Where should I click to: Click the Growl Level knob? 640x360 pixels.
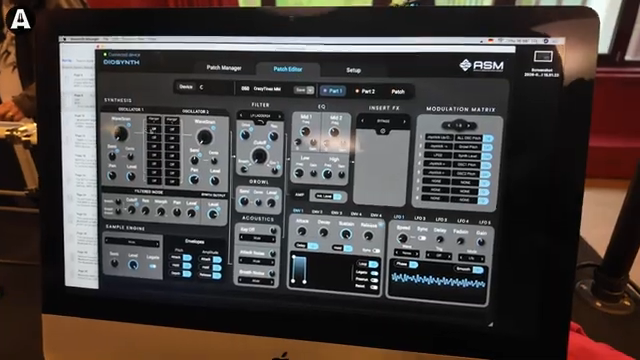(x=271, y=202)
